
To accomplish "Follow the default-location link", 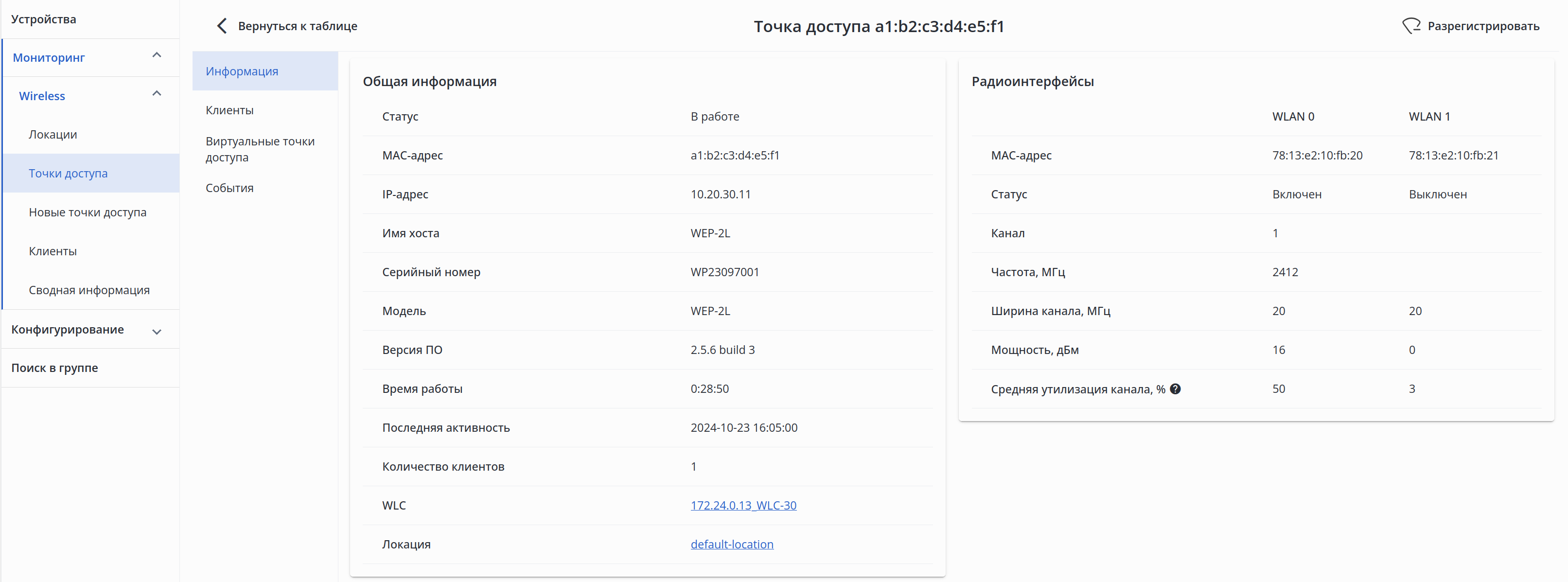I will 732,544.
